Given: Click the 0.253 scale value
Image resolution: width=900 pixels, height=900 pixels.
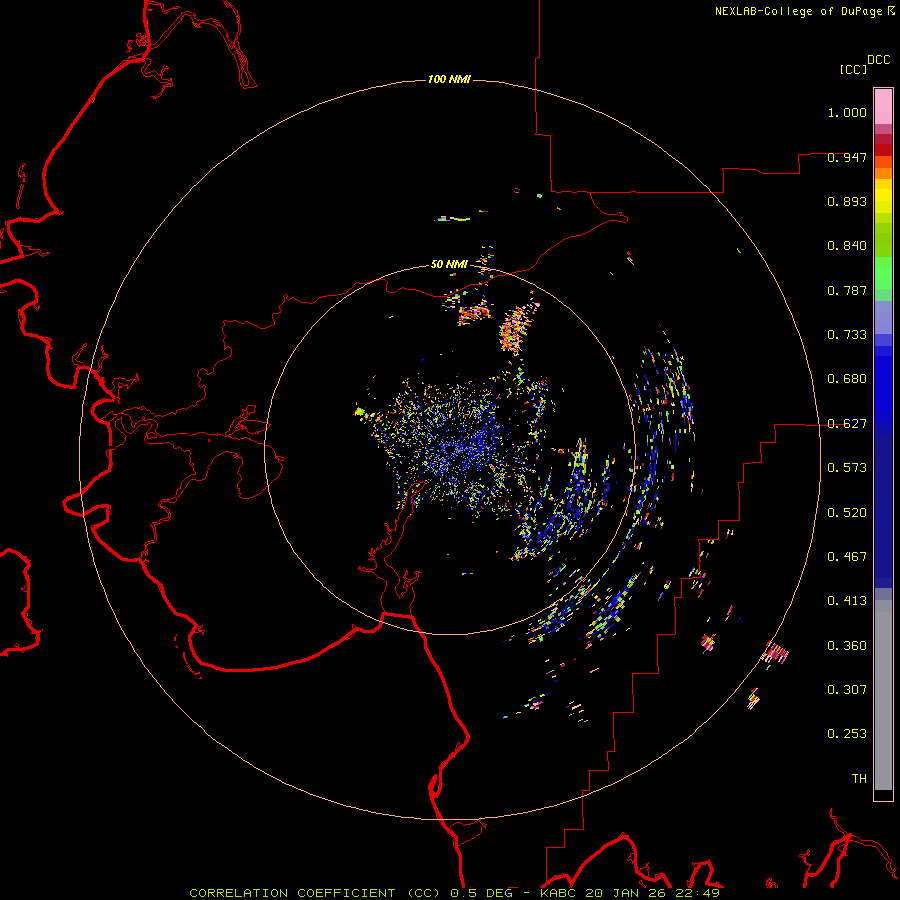Looking at the screenshot, I should [x=847, y=734].
